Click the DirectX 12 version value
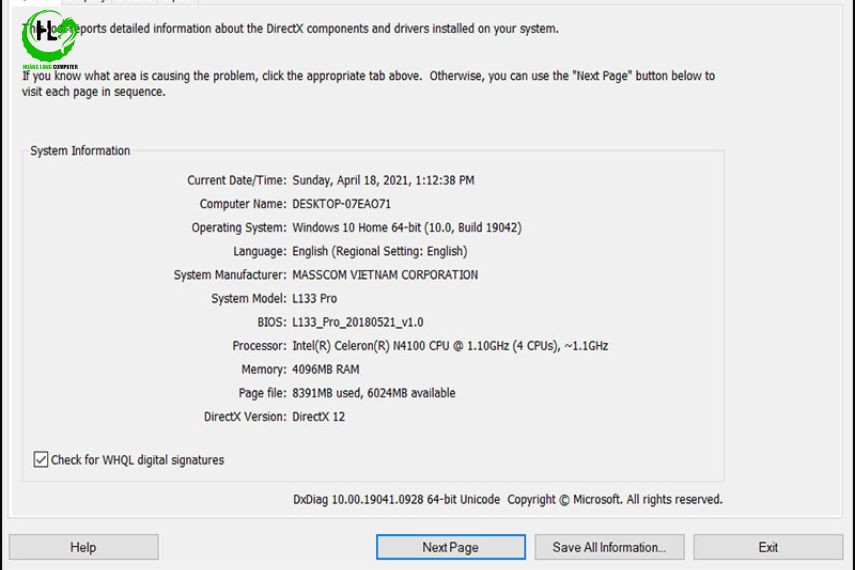This screenshot has width=855, height=570. tap(318, 417)
